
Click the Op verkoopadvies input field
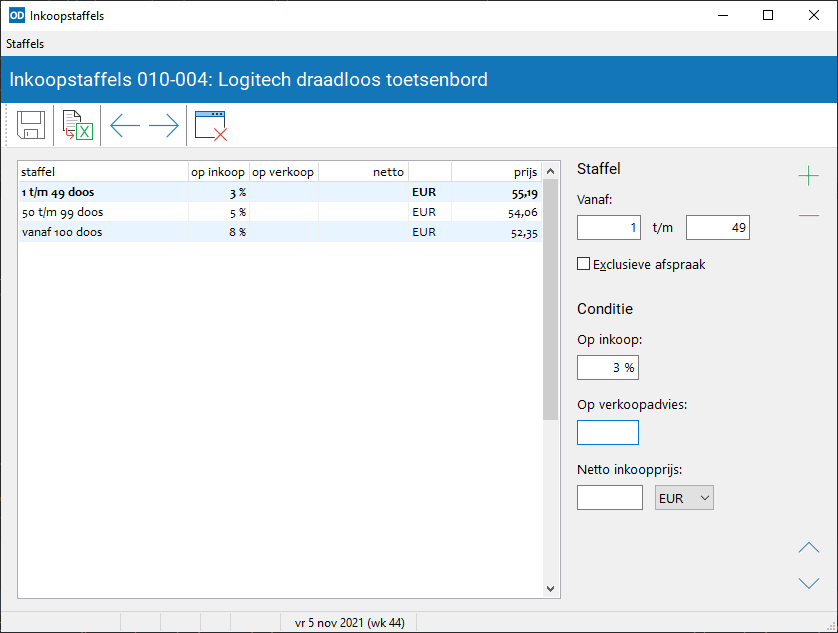click(608, 433)
